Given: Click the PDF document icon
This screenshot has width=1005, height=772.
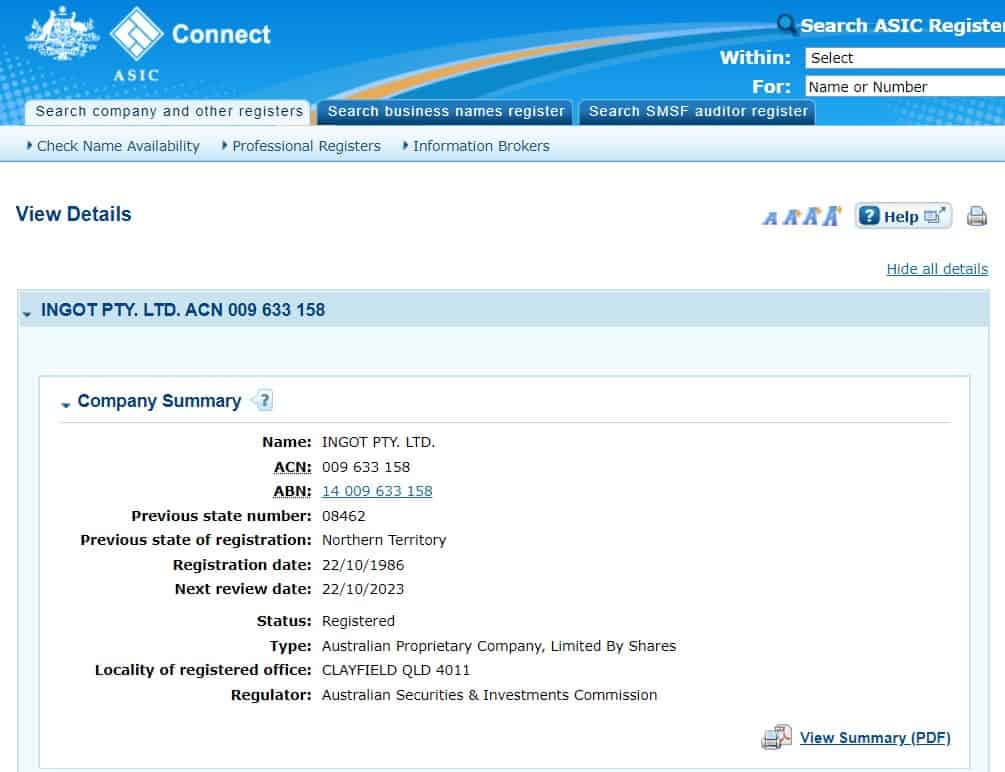Looking at the screenshot, I should pos(777,737).
